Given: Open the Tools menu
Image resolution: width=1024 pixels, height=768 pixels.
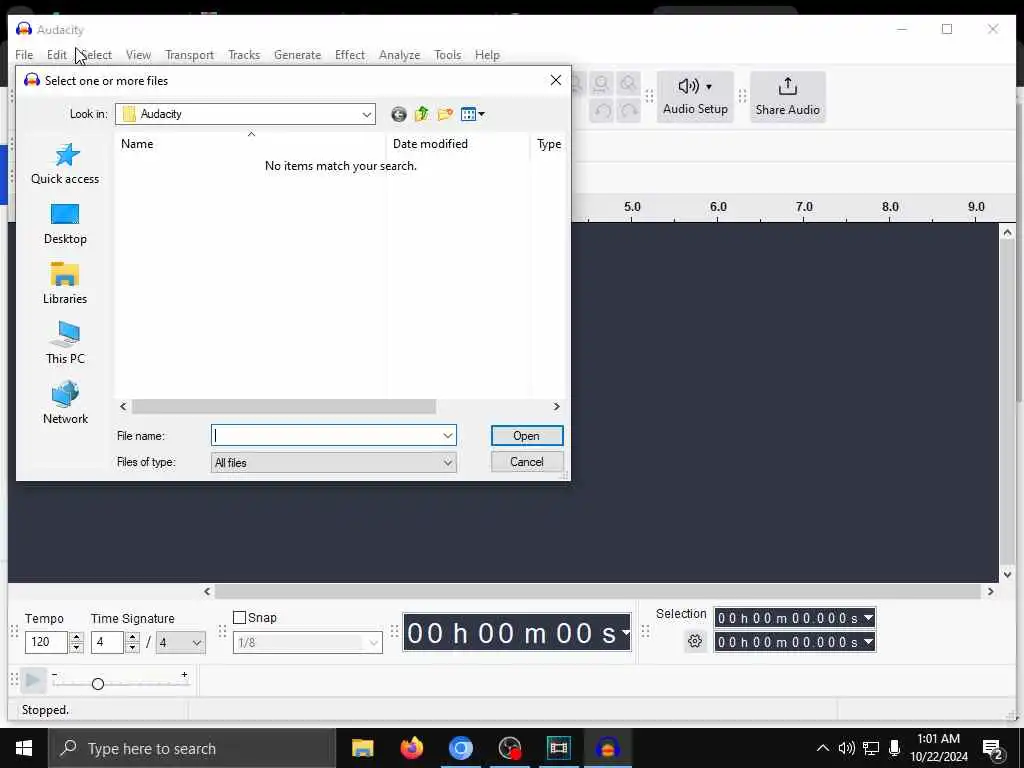Looking at the screenshot, I should tap(447, 55).
